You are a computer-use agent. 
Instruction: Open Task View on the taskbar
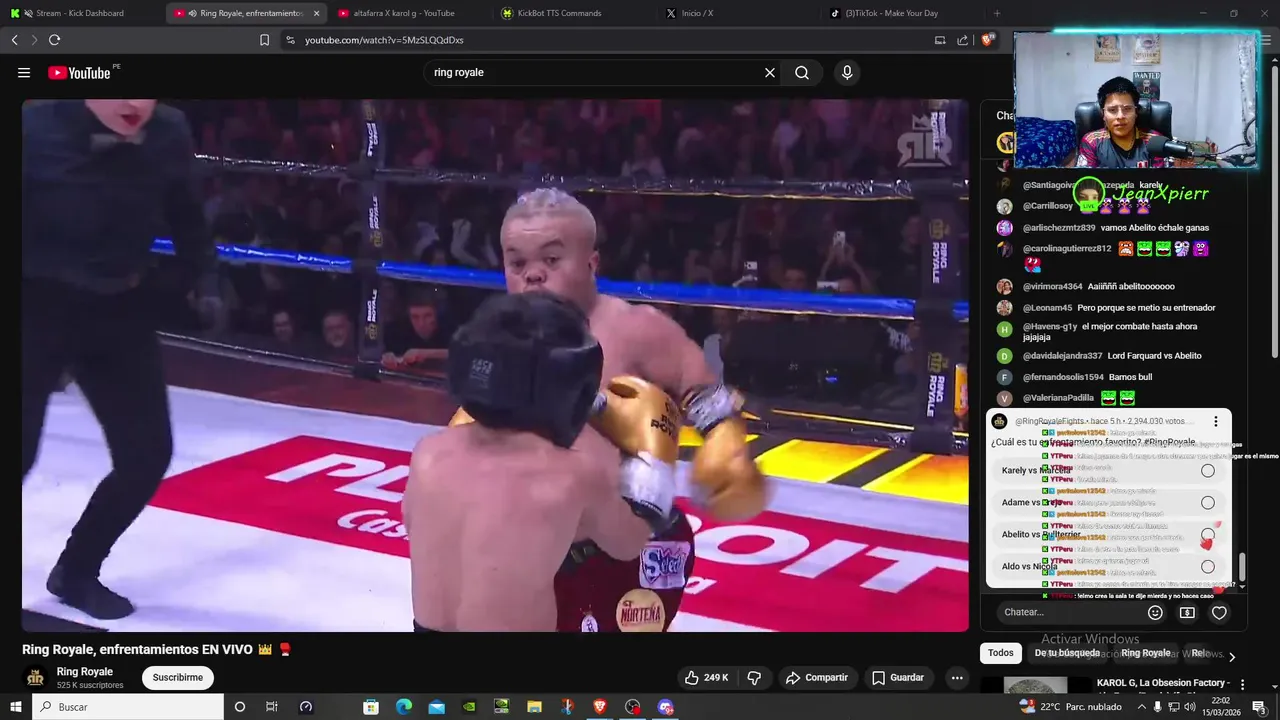272,707
